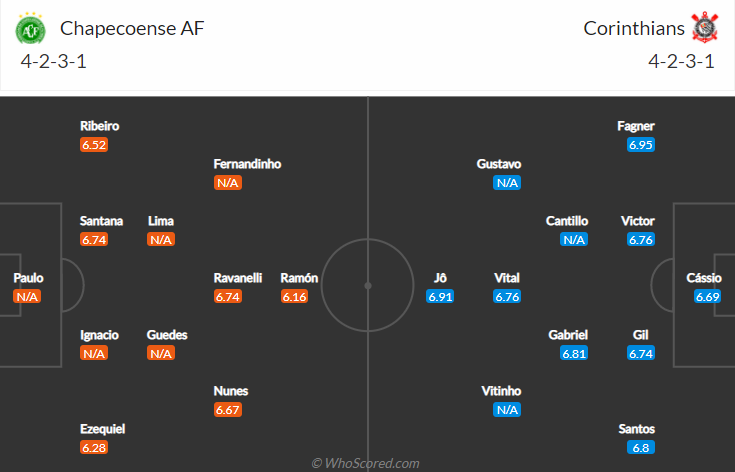Click the Corinthians club crest
This screenshot has height=472, width=735.
pyautogui.click(x=705, y=27)
